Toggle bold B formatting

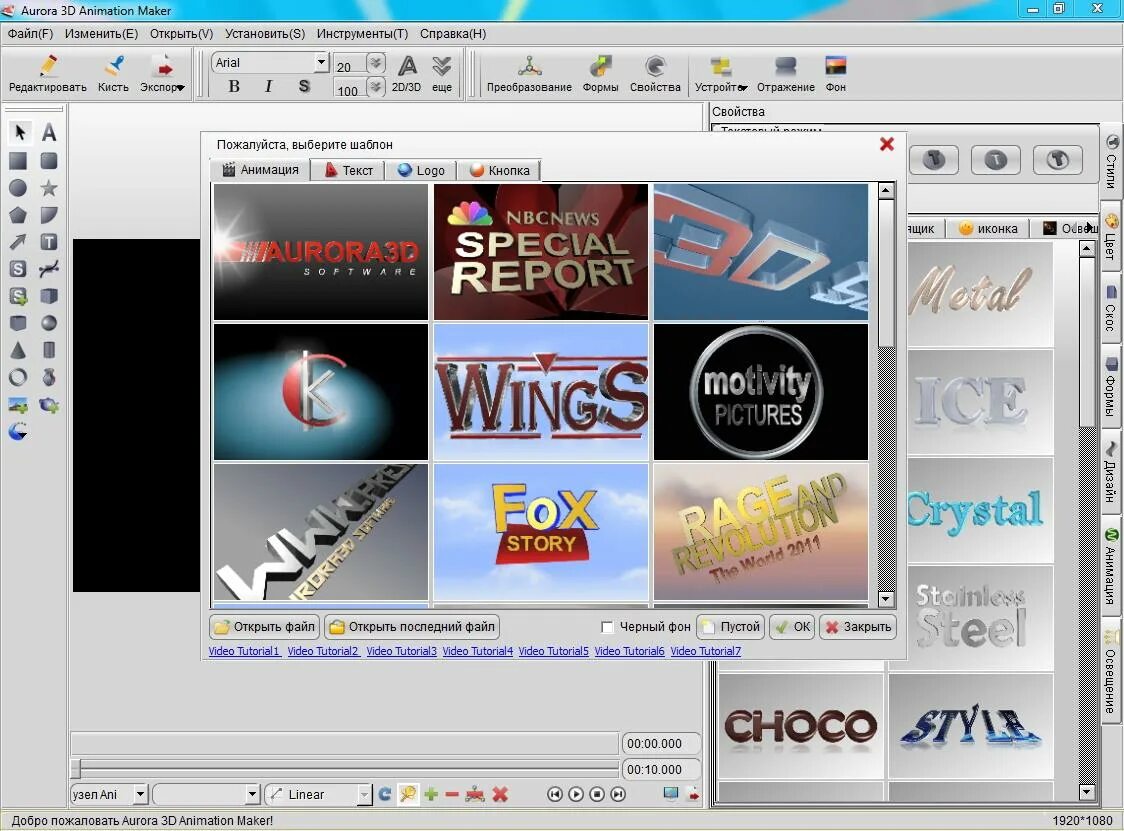[234, 86]
